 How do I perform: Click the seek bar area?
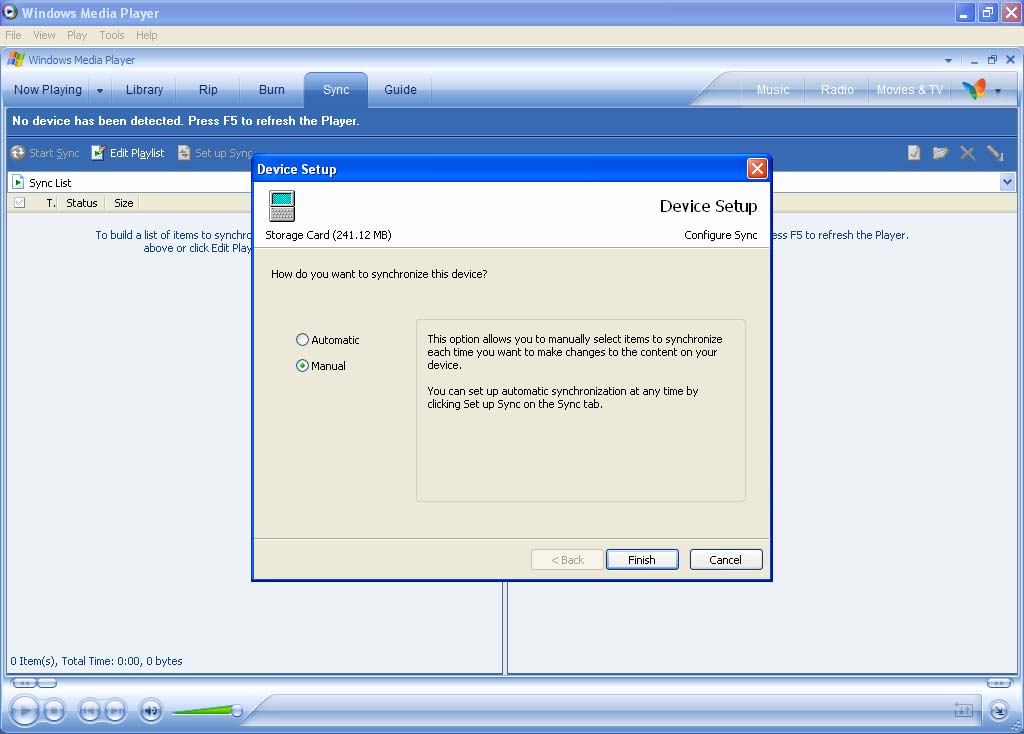[601, 710]
